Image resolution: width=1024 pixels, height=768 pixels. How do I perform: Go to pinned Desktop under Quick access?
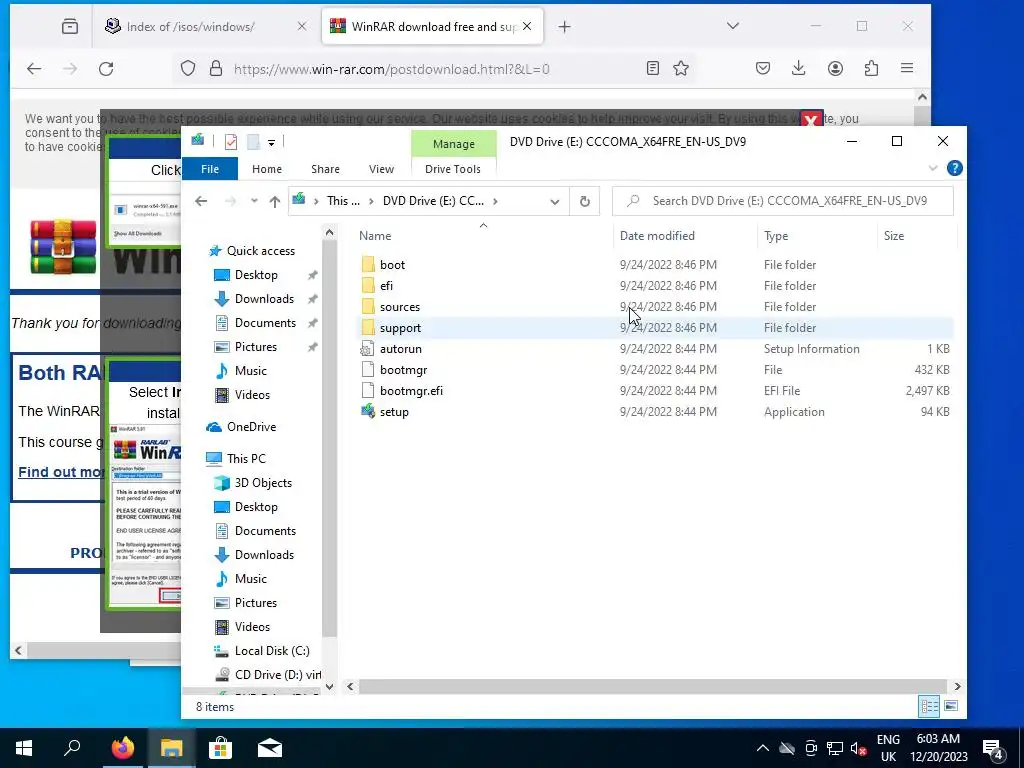pos(256,275)
